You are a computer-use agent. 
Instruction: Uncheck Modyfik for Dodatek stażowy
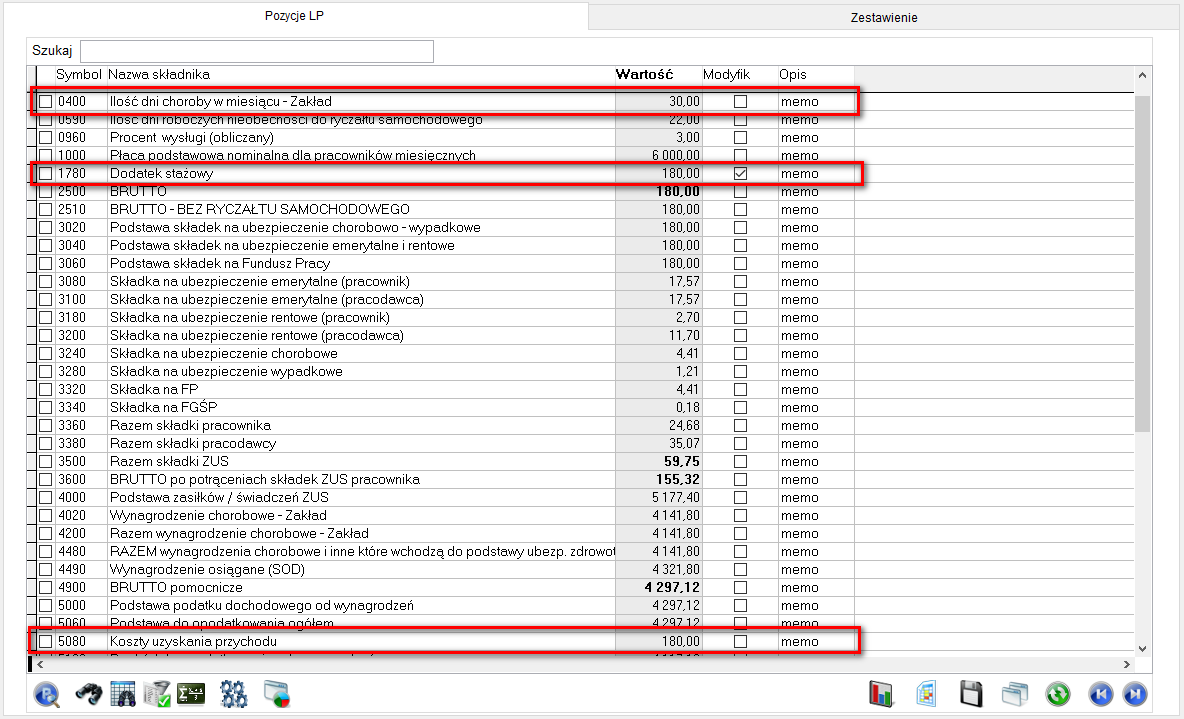pos(741,174)
